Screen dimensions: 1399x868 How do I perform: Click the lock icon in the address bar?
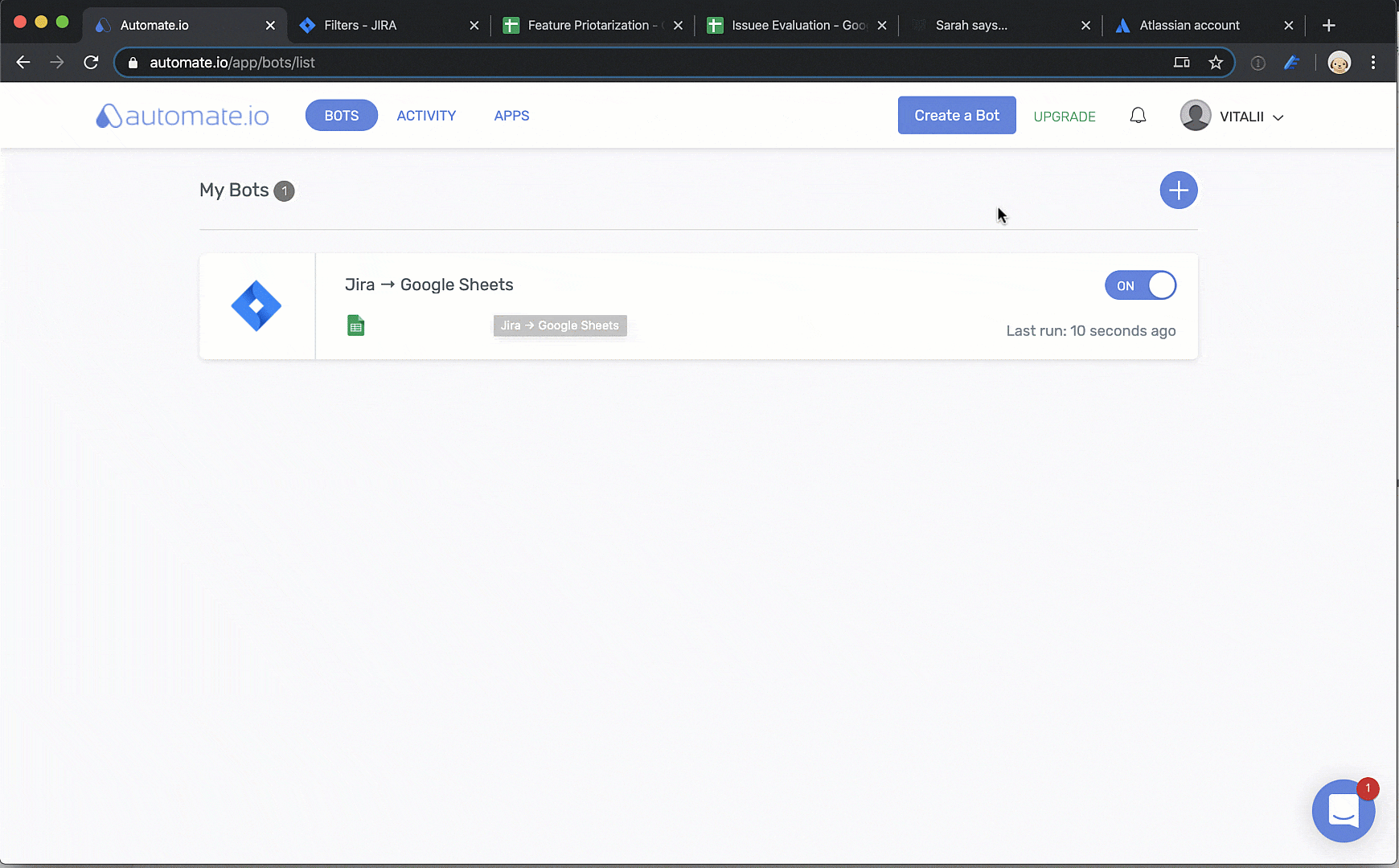tap(133, 63)
